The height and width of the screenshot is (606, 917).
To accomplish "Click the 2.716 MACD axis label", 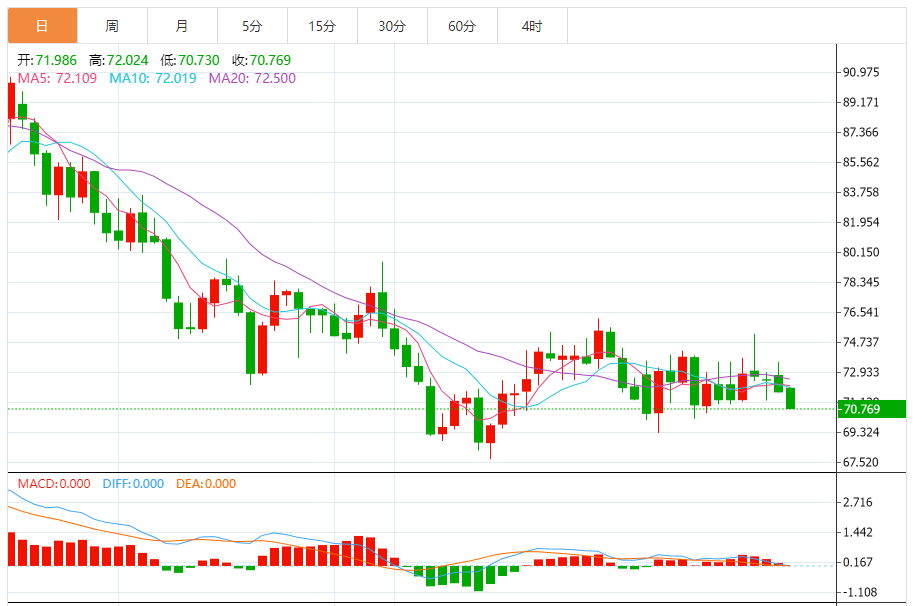I will [x=858, y=502].
